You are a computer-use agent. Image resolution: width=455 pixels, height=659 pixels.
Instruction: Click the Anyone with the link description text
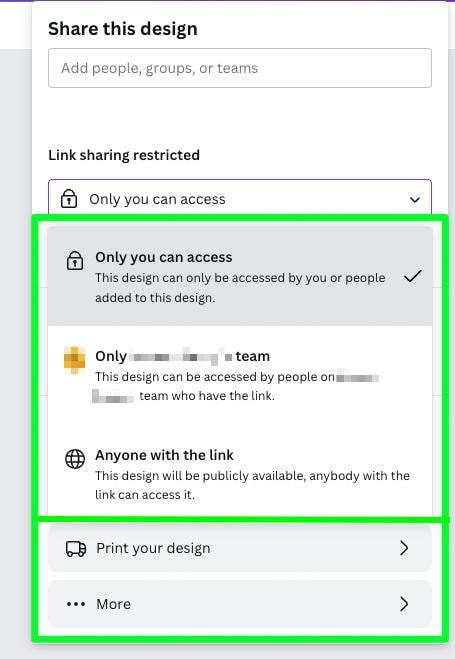point(252,485)
